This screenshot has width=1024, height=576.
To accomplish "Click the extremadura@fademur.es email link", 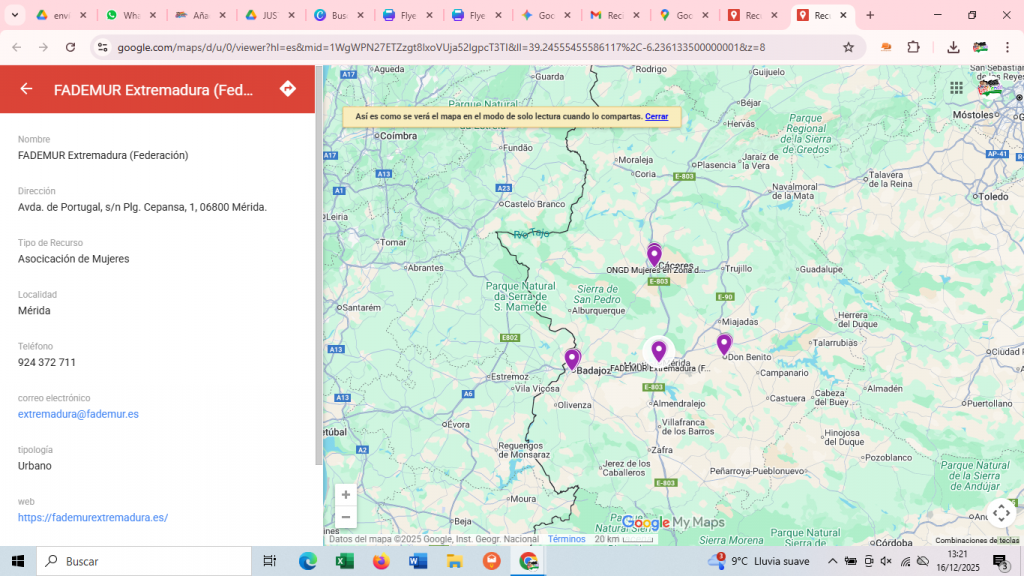I will click(x=78, y=414).
